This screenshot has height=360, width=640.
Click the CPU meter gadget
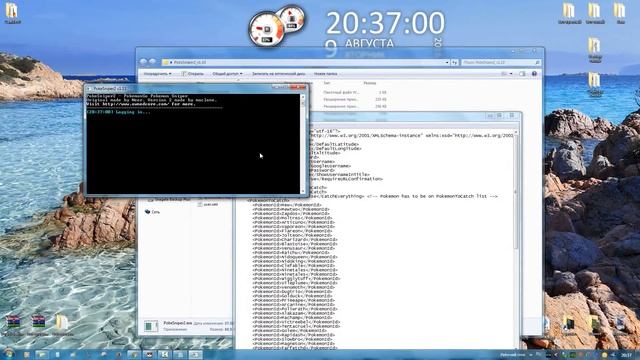(x=266, y=29)
